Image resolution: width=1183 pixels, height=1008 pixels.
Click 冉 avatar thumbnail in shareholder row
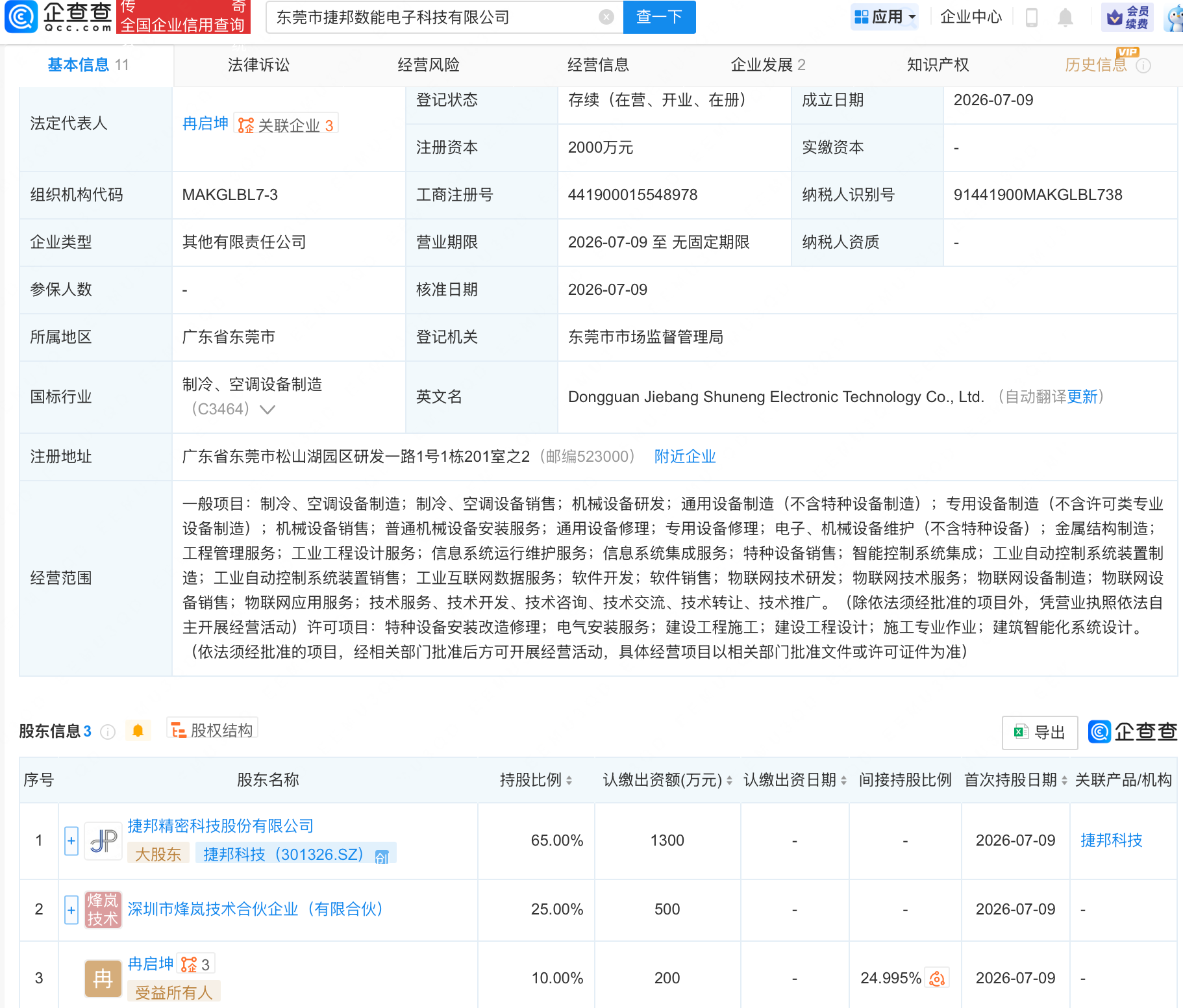[103, 979]
